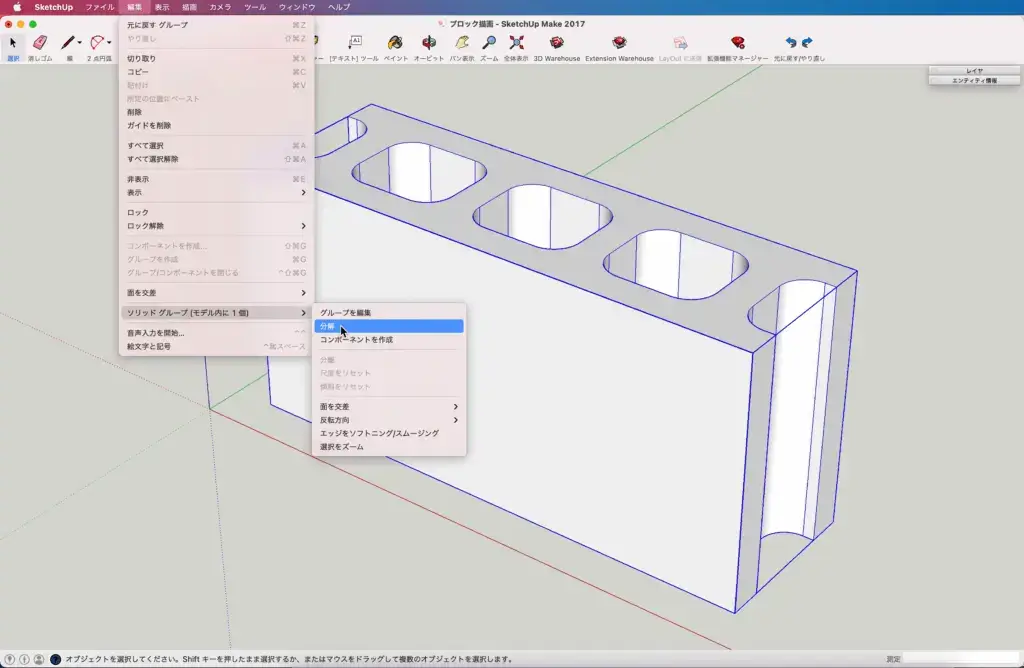
Task: Click the Instructor help status icon
Action: [x=56, y=660]
